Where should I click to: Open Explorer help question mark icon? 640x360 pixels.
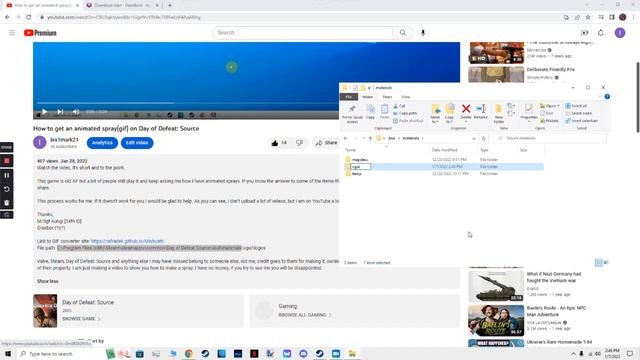click(607, 97)
